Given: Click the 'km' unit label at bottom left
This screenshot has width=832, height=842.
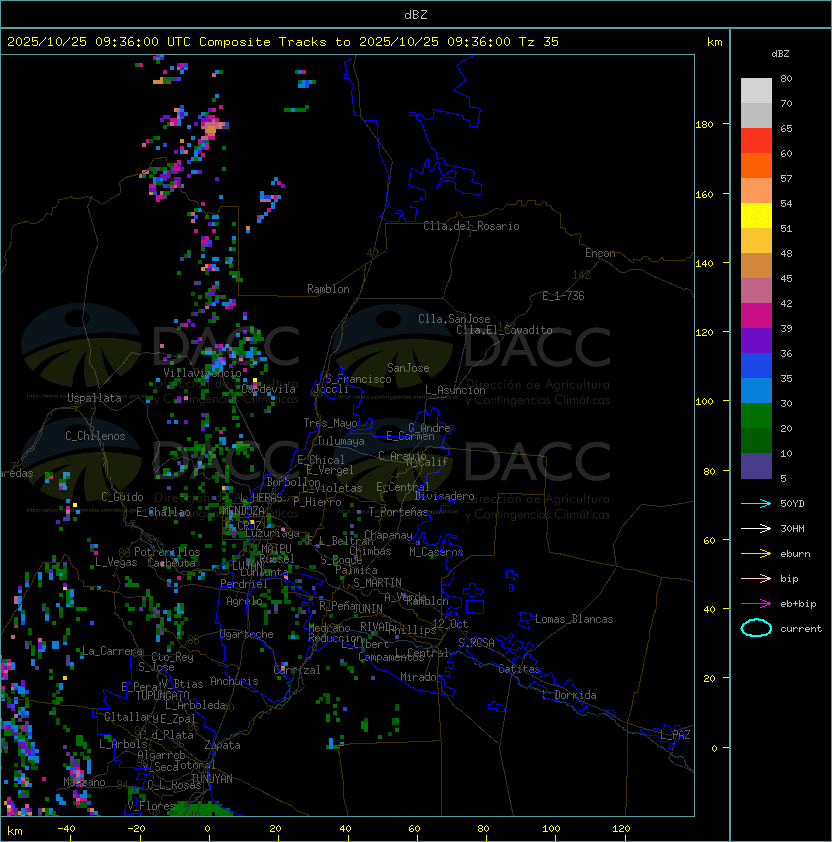Looking at the screenshot, I should pyautogui.click(x=15, y=831).
